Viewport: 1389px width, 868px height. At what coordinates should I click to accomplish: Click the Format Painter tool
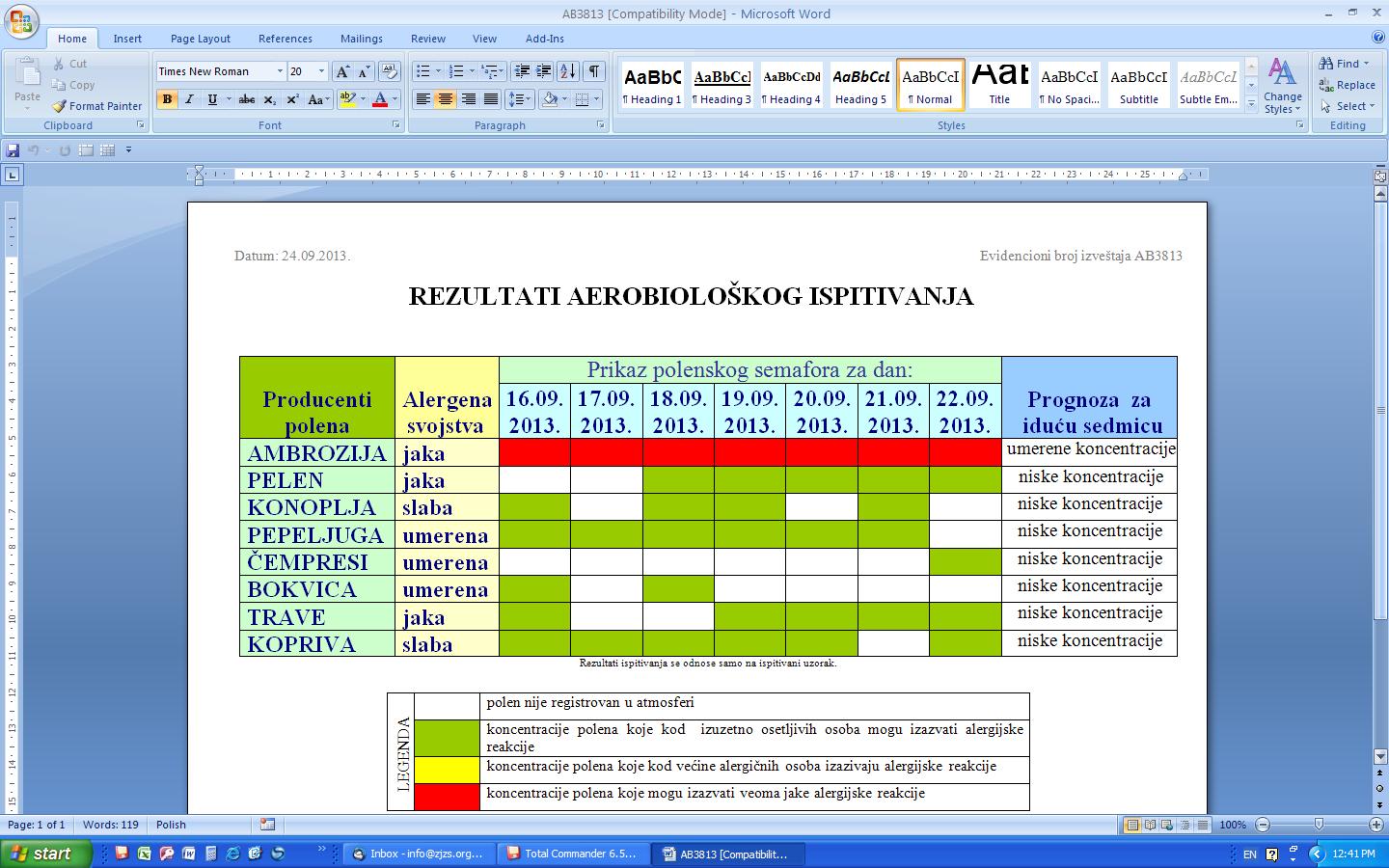tap(96, 106)
